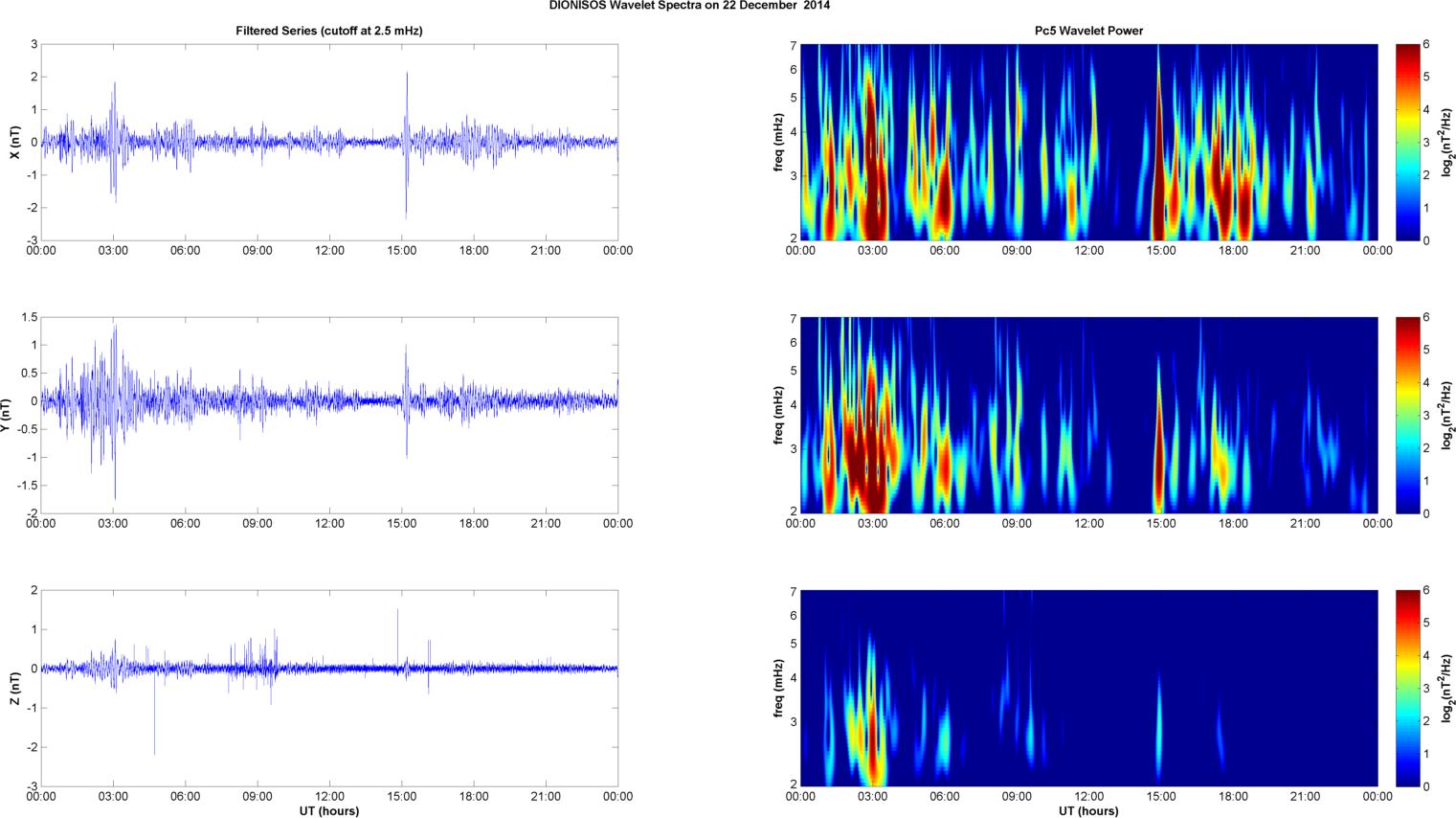
Task: Click the colorbar beside the middle wavelet plot
Action: (x=1407, y=415)
